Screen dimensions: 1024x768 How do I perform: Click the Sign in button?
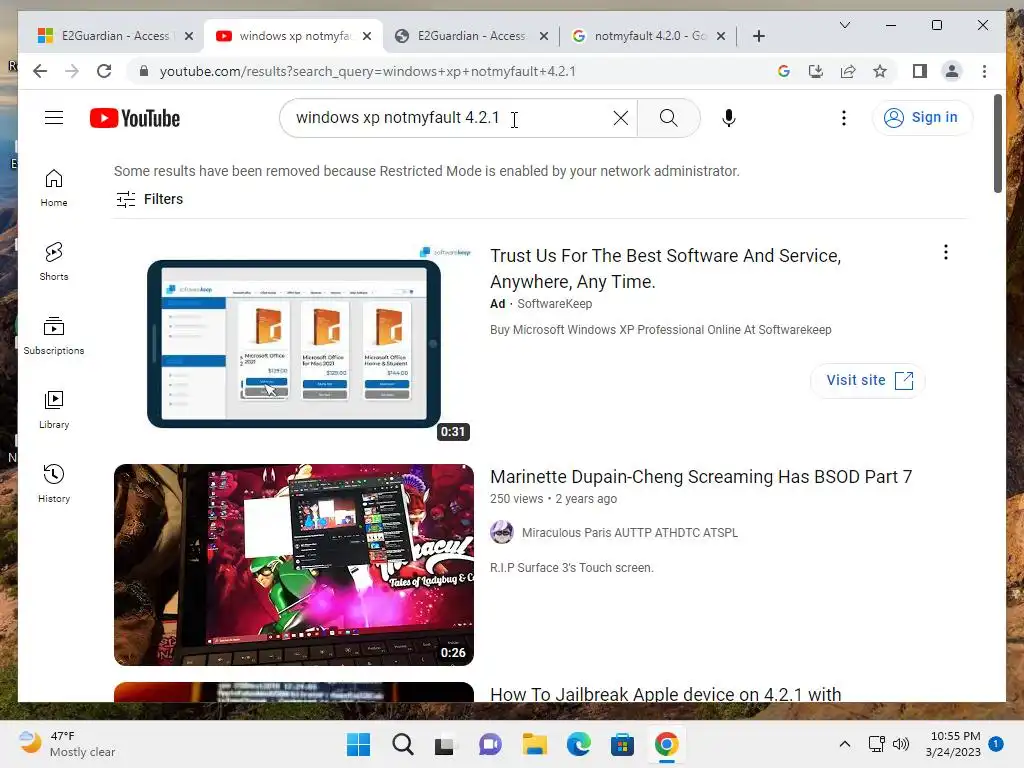tap(921, 118)
